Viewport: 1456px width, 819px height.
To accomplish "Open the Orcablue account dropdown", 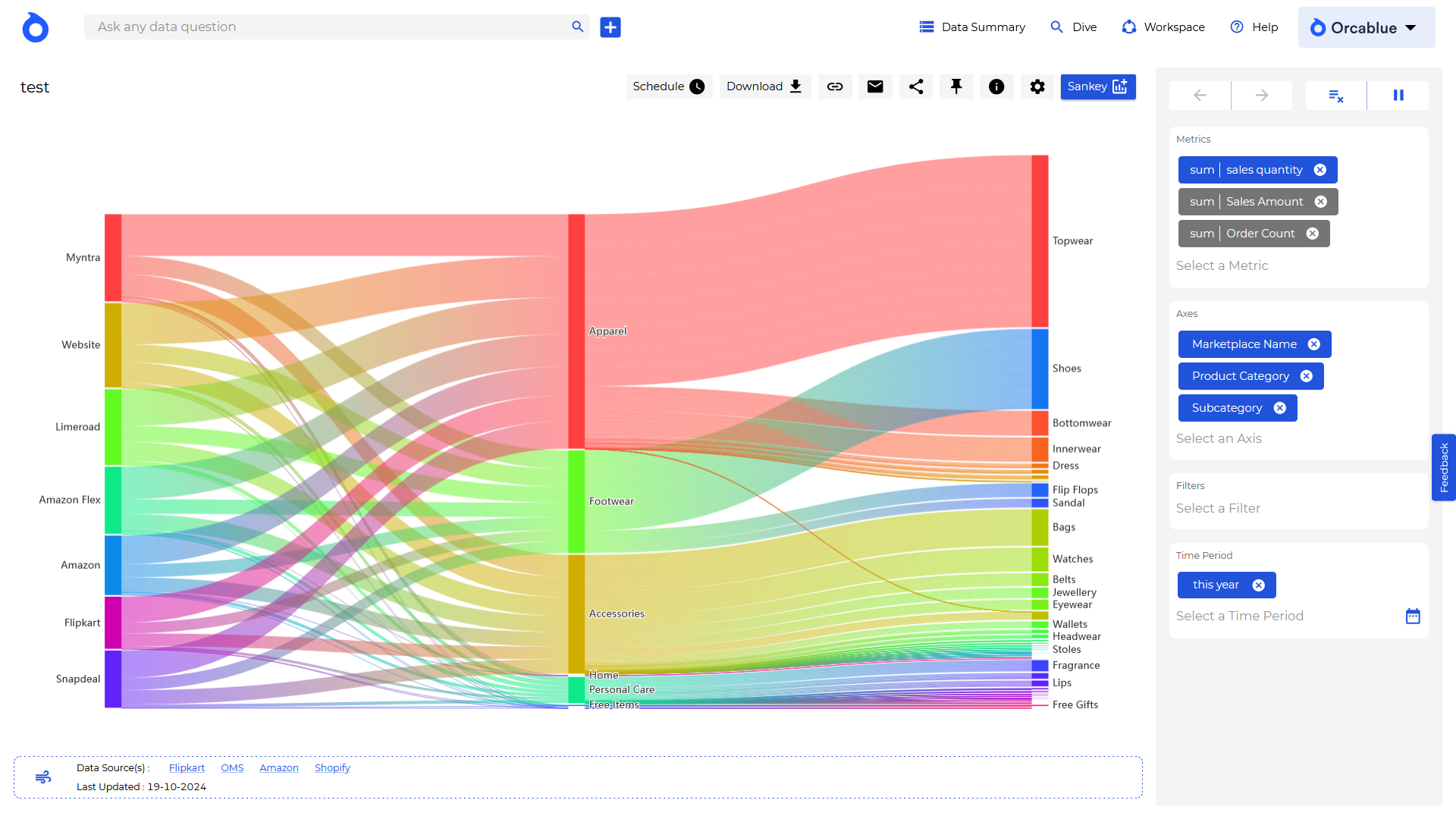I will [x=1365, y=27].
